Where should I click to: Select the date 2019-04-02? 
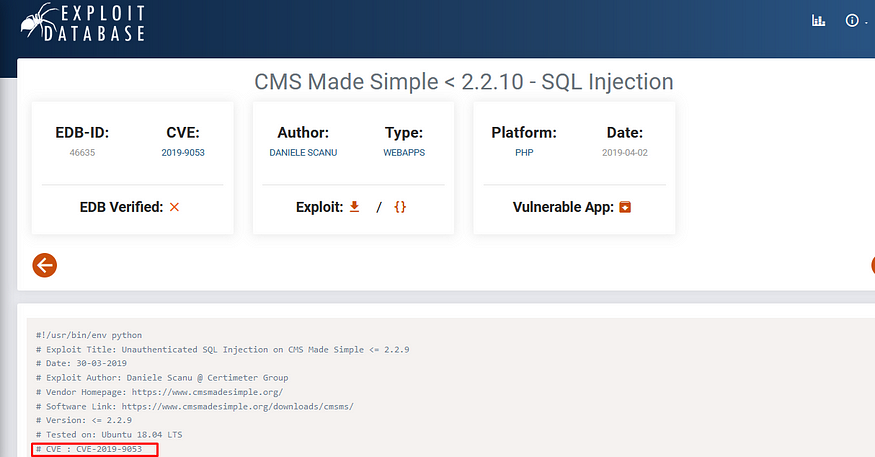coord(625,152)
